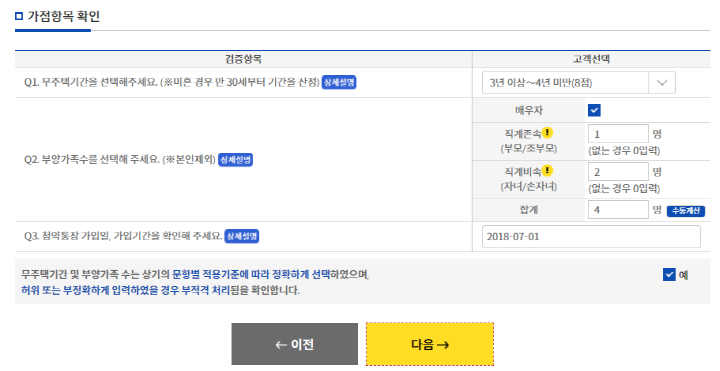Screen dimensions: 720x371
Task: Toggle the 예 confirmation checkbox
Action: (x=669, y=275)
